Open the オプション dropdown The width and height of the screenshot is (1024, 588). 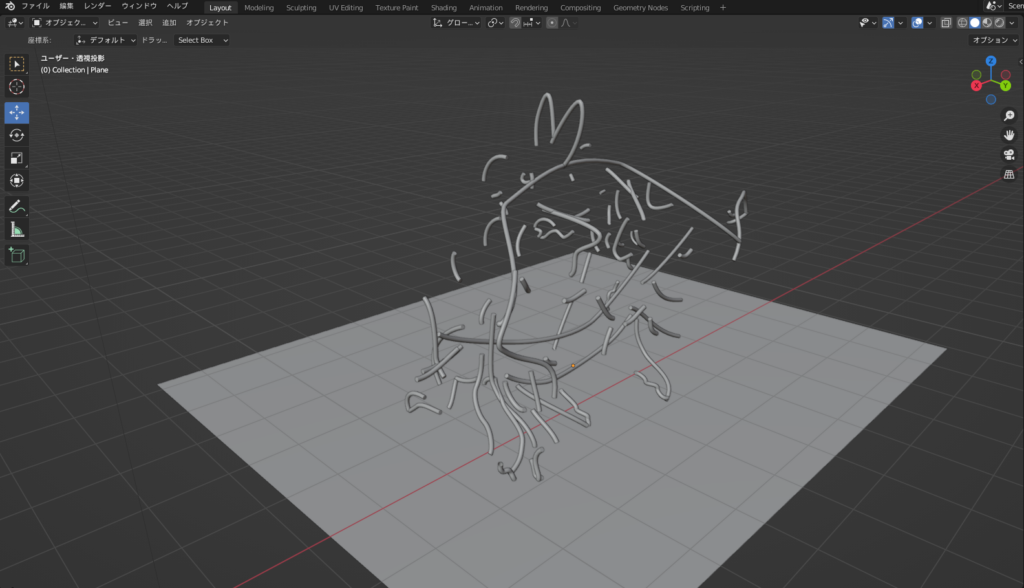(x=995, y=41)
